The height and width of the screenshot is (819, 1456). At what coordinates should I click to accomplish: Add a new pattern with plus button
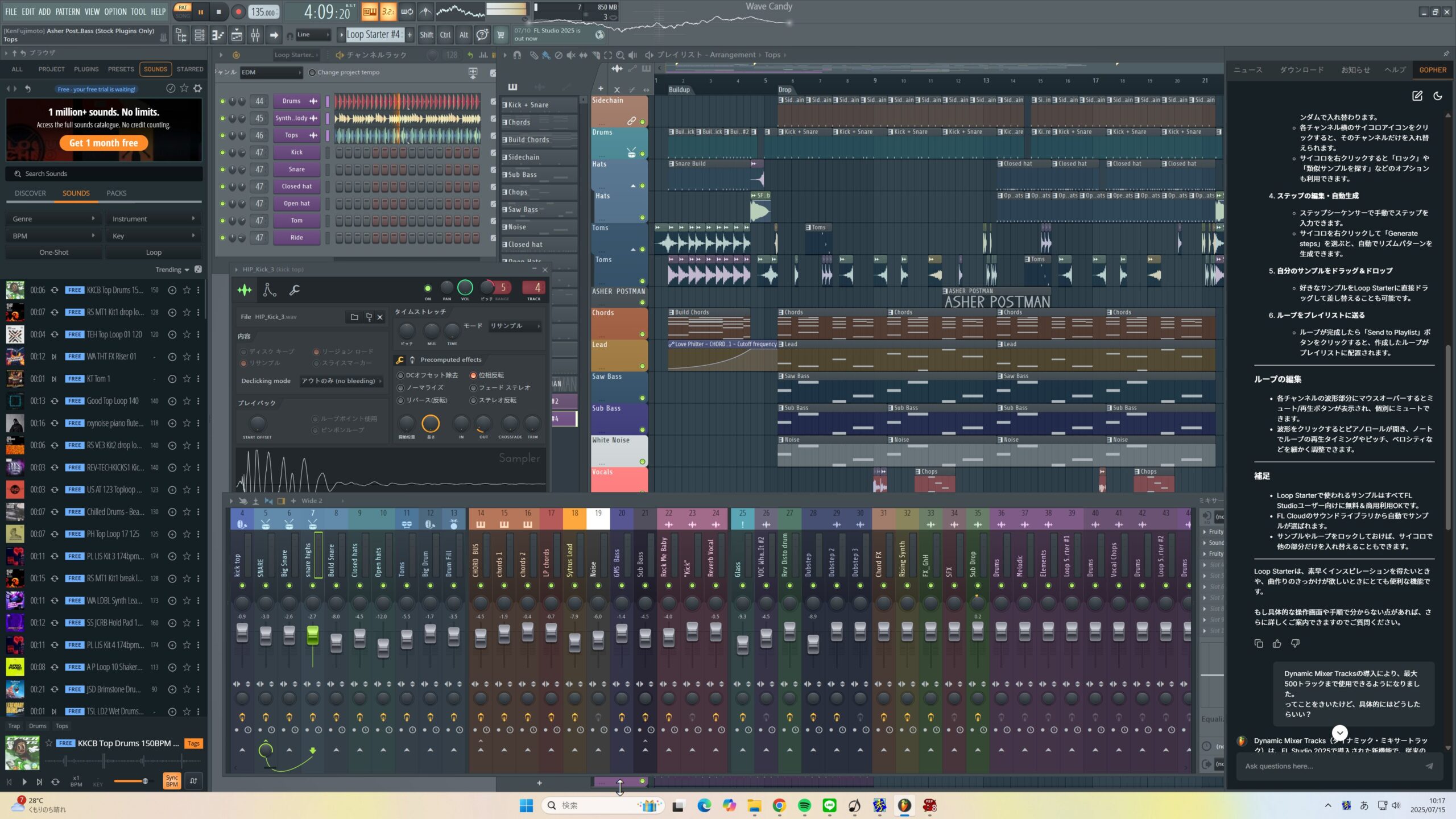[x=409, y=35]
